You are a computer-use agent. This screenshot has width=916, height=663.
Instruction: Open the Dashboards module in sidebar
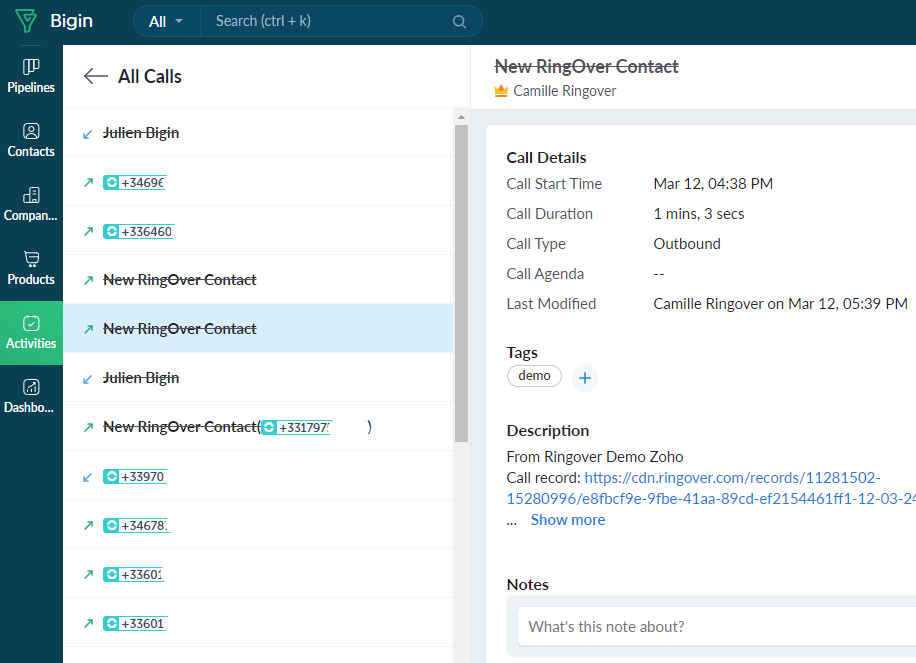pos(31,396)
